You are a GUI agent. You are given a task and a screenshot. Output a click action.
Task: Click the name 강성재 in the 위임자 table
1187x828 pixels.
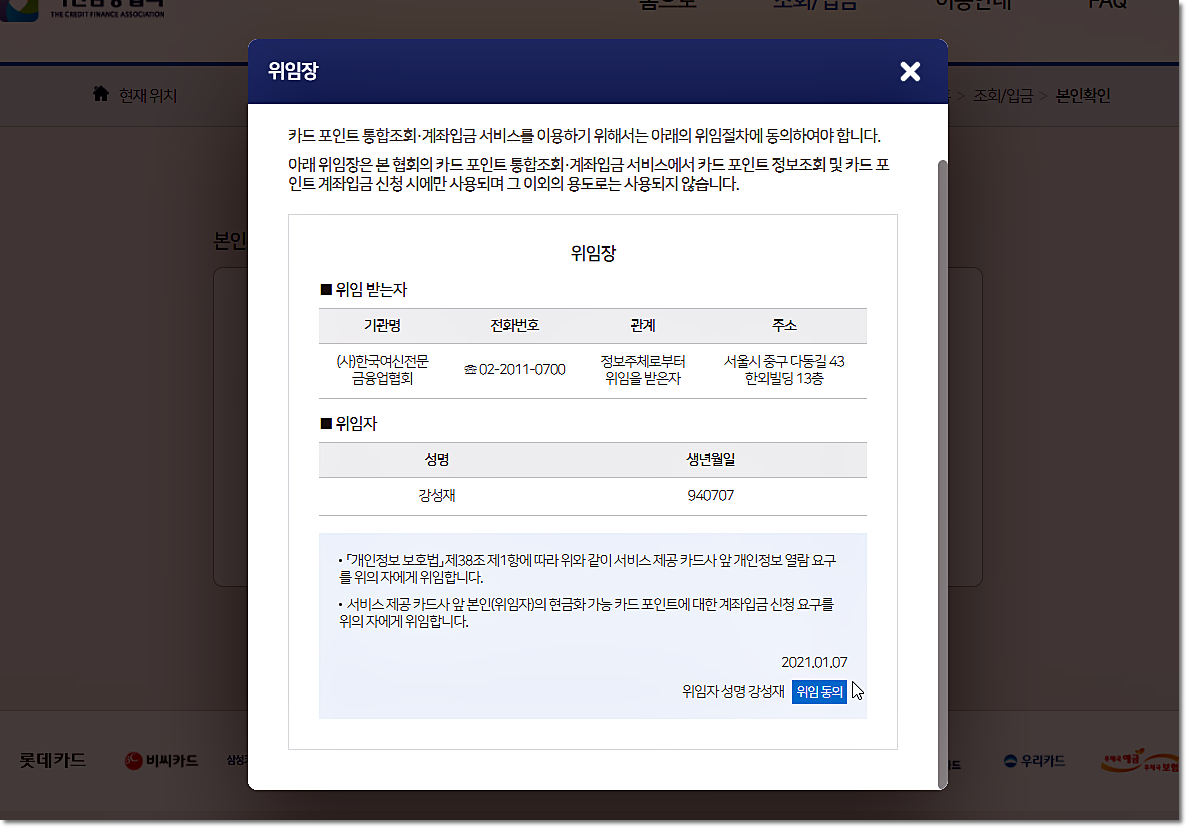[437, 495]
